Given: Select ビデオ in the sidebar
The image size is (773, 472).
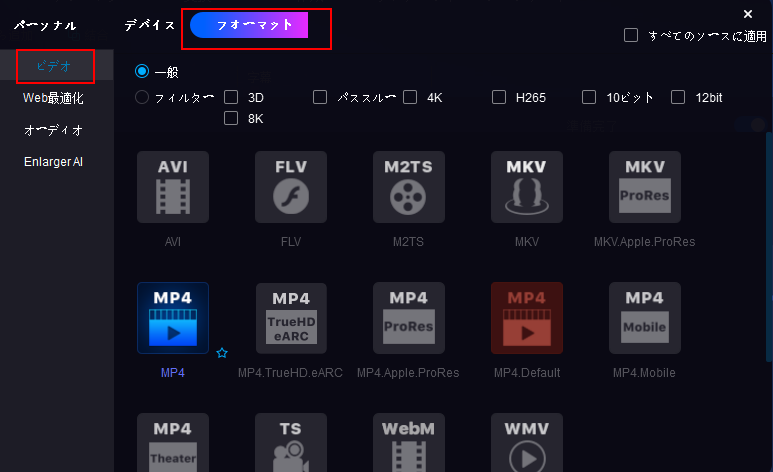Looking at the screenshot, I should [54, 66].
